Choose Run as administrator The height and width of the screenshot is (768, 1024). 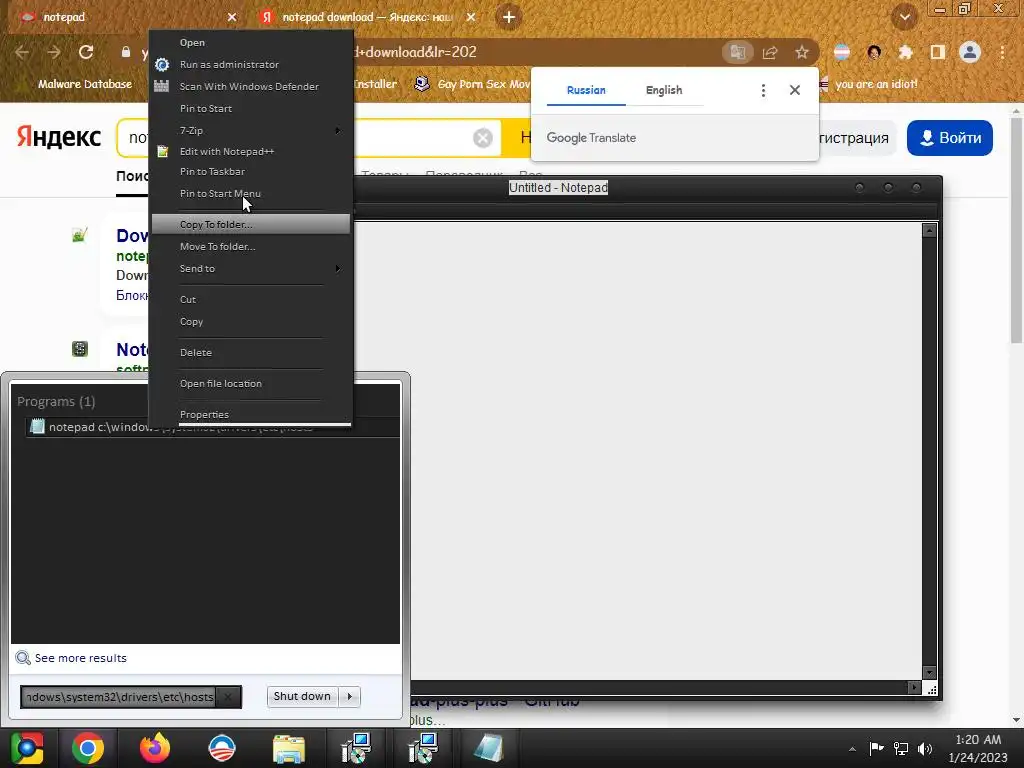tap(251, 65)
